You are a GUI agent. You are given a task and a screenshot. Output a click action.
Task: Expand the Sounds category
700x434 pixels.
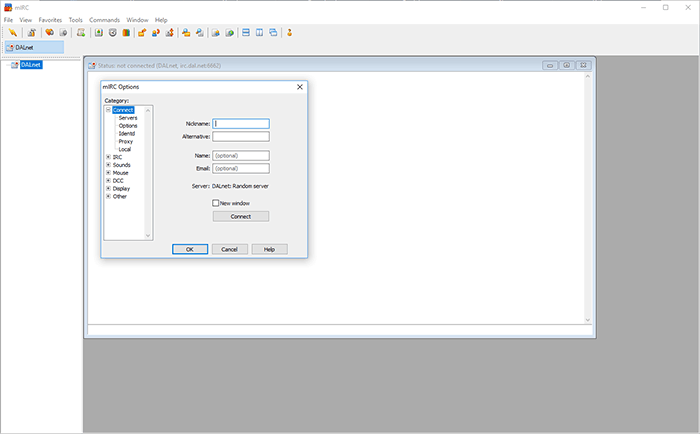pos(108,165)
